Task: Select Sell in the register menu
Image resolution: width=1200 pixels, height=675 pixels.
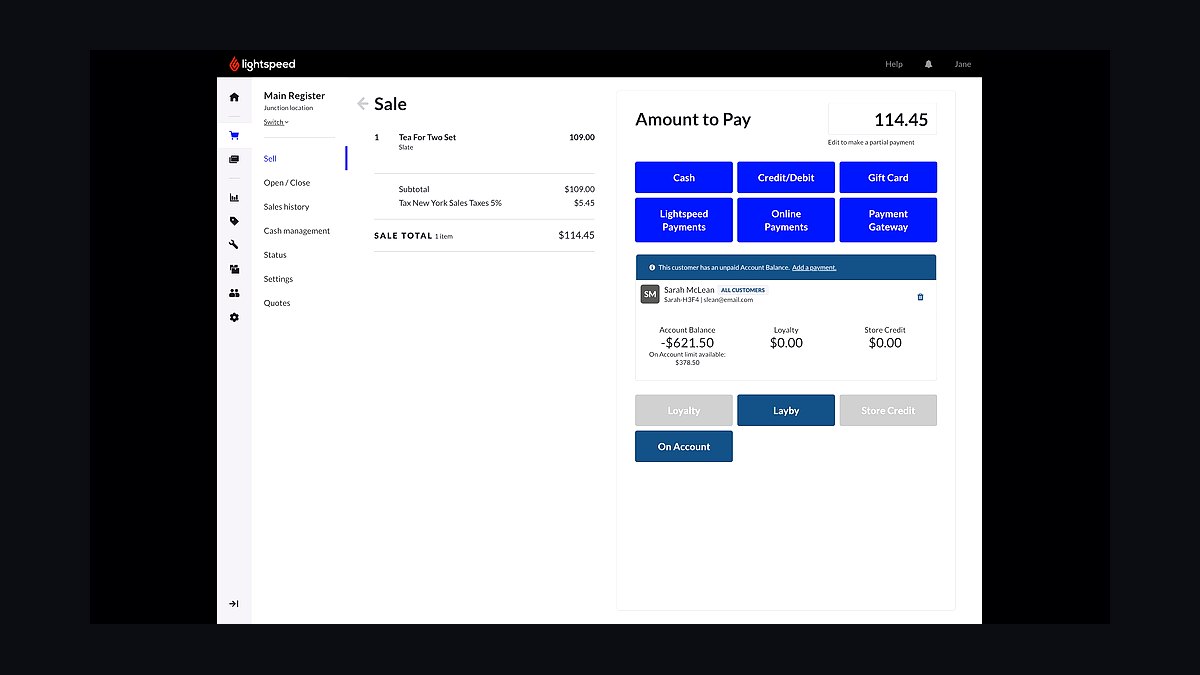Action: point(270,159)
